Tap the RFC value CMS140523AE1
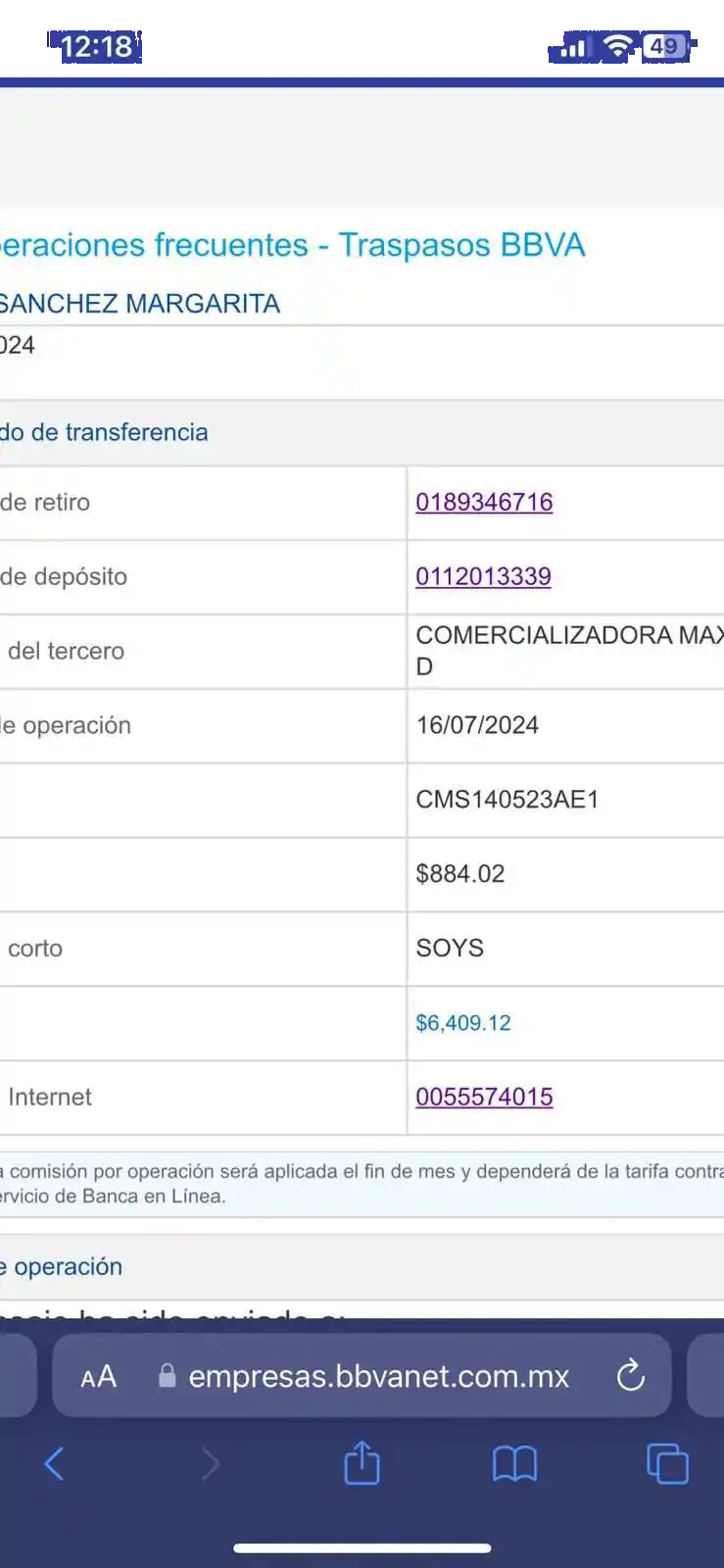Image resolution: width=724 pixels, height=1568 pixels. coord(507,800)
